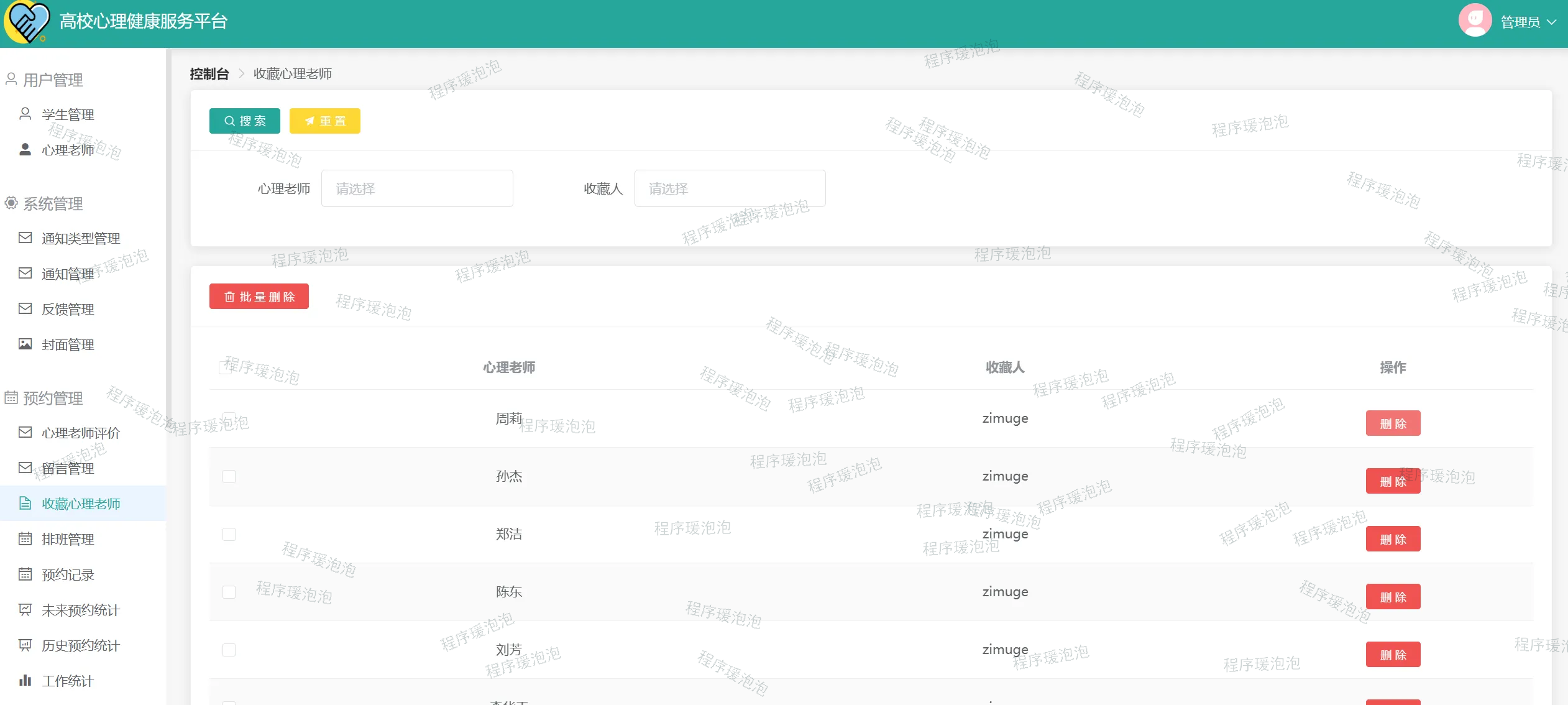
Task: Click the administrator avatar icon
Action: [1474, 21]
